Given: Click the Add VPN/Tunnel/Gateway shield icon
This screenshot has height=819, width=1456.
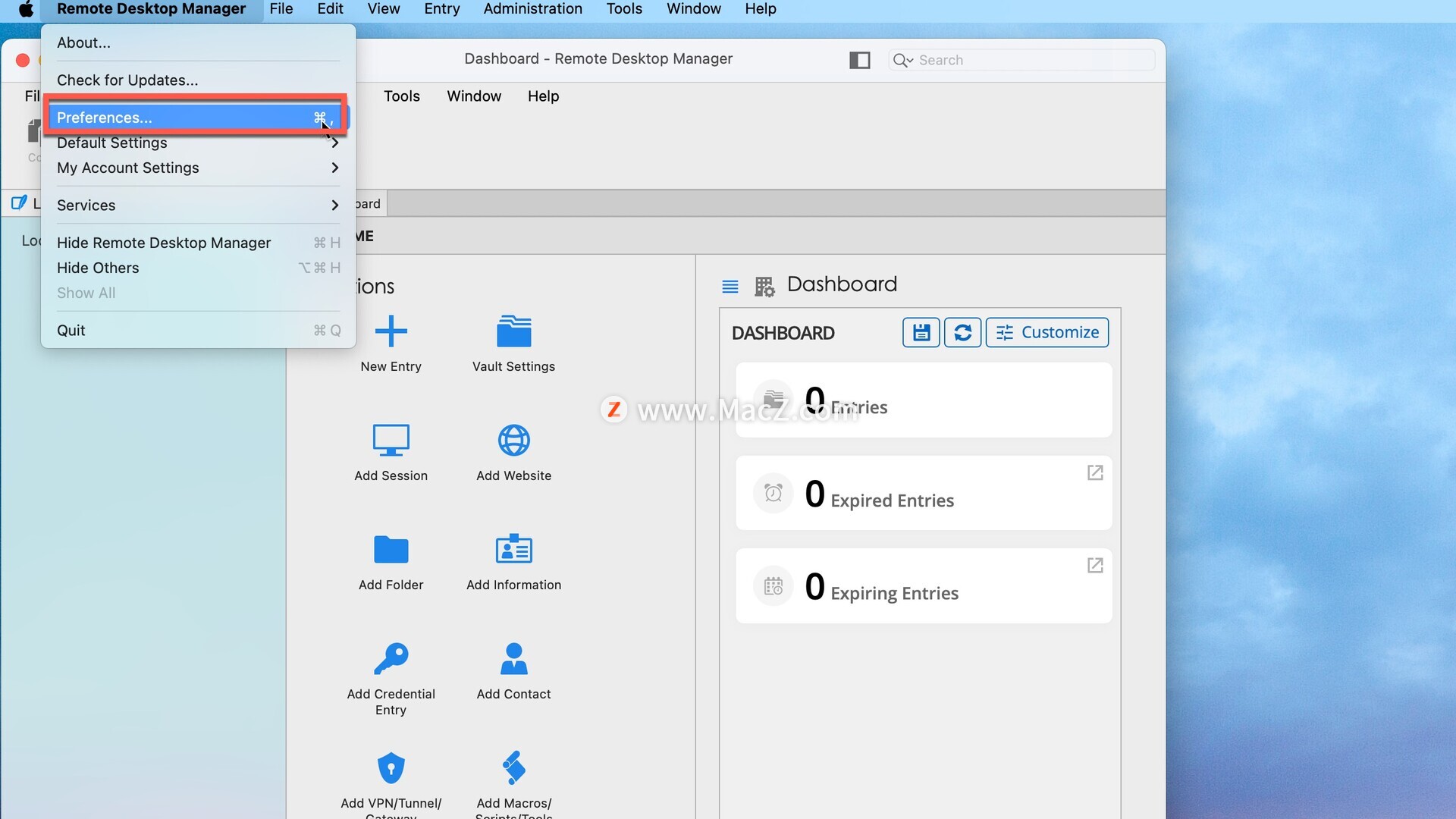Looking at the screenshot, I should 391,767.
